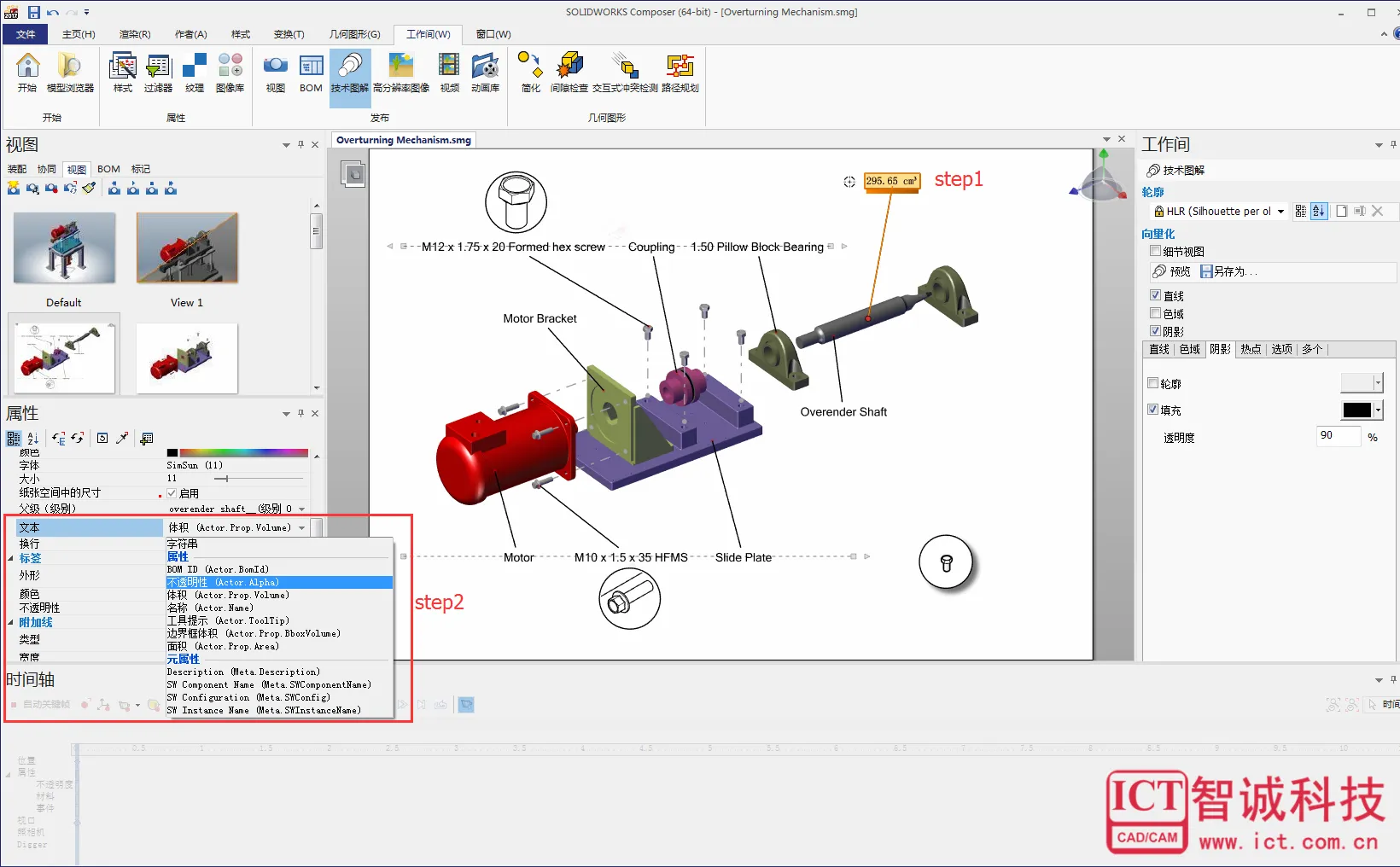Screen dimensions: 1400x867
Task: Uncheck the 直线 checkbox
Action: pos(1155,295)
